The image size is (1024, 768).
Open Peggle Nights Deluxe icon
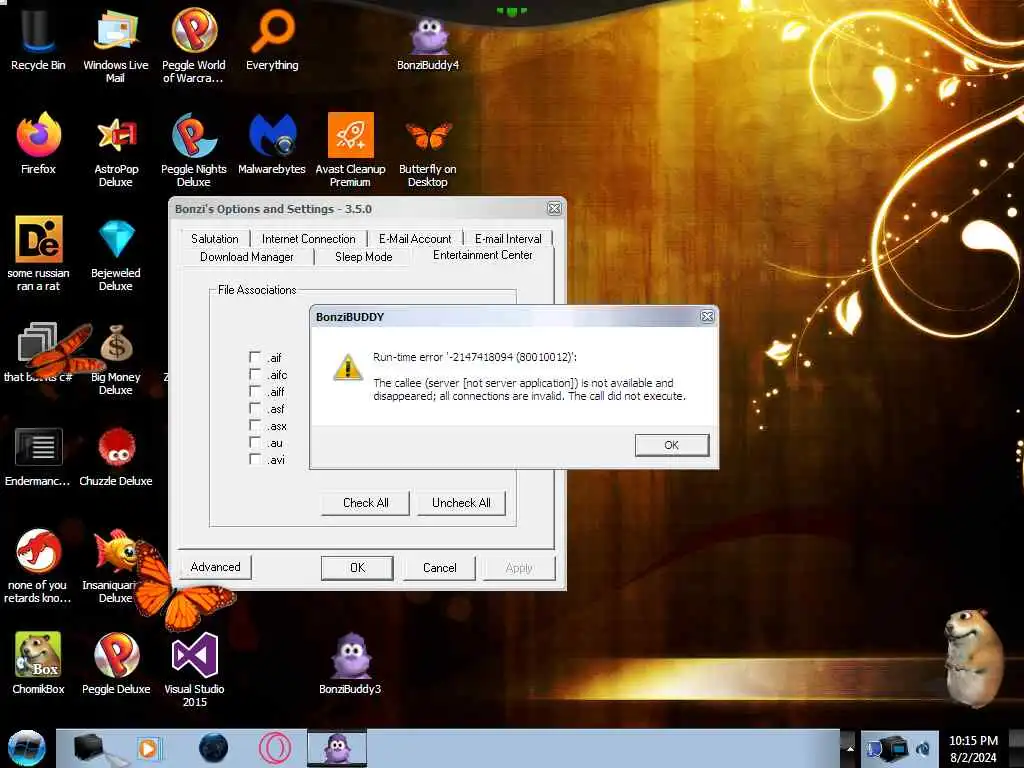[194, 149]
